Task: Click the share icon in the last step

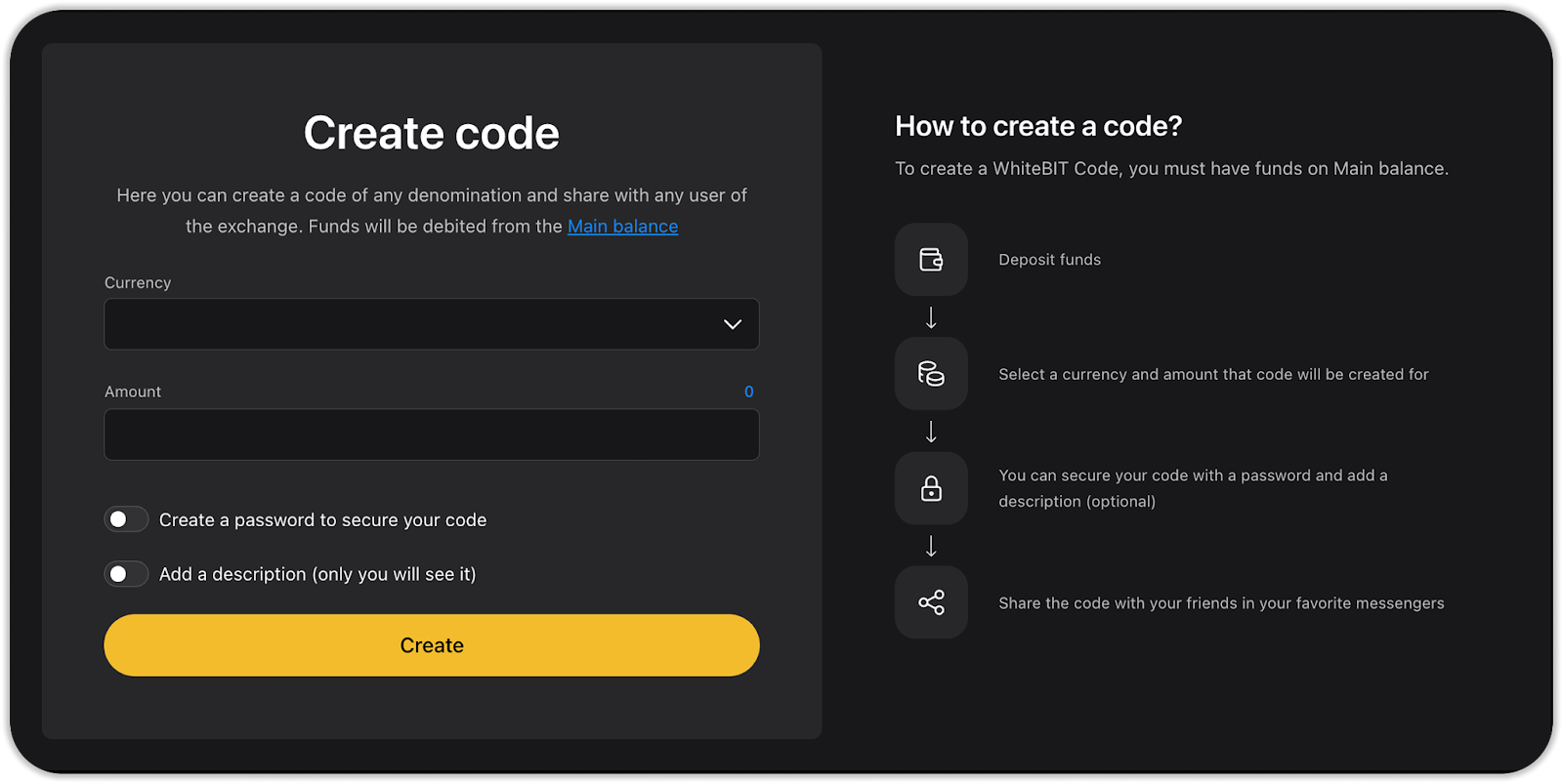Action: pos(931,602)
